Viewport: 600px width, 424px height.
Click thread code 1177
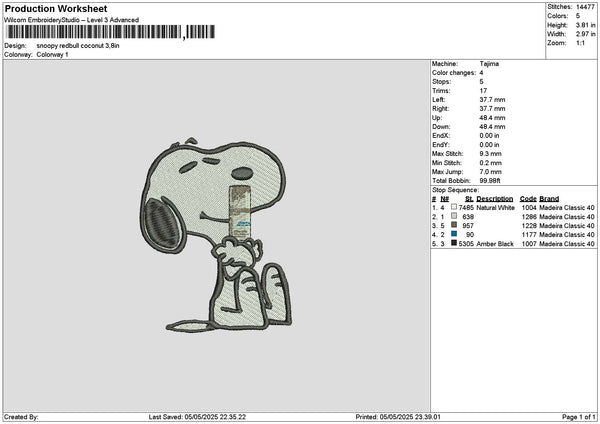529,235
